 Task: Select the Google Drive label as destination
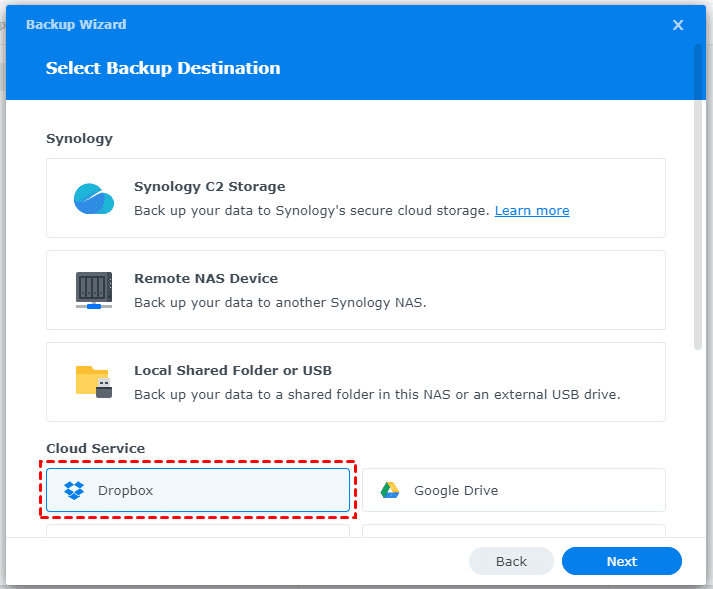(455, 490)
